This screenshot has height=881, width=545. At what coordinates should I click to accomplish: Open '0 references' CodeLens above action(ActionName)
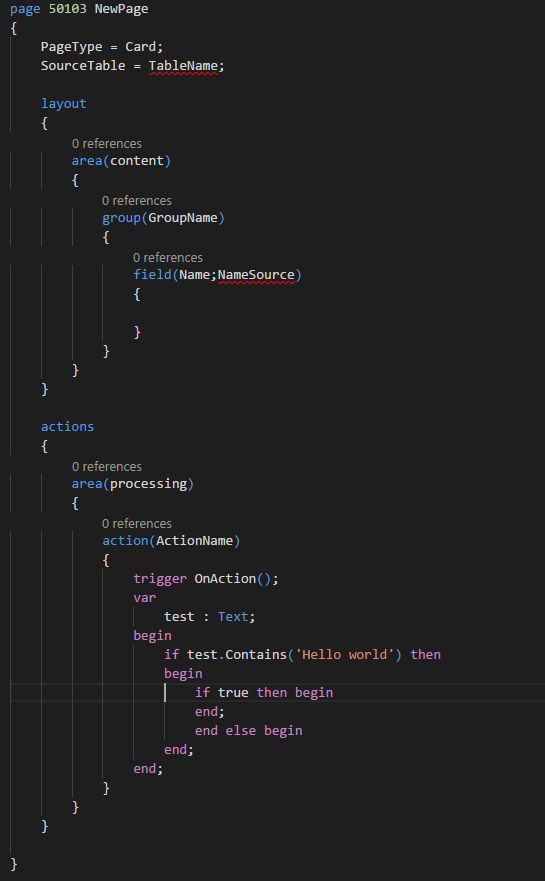137,524
